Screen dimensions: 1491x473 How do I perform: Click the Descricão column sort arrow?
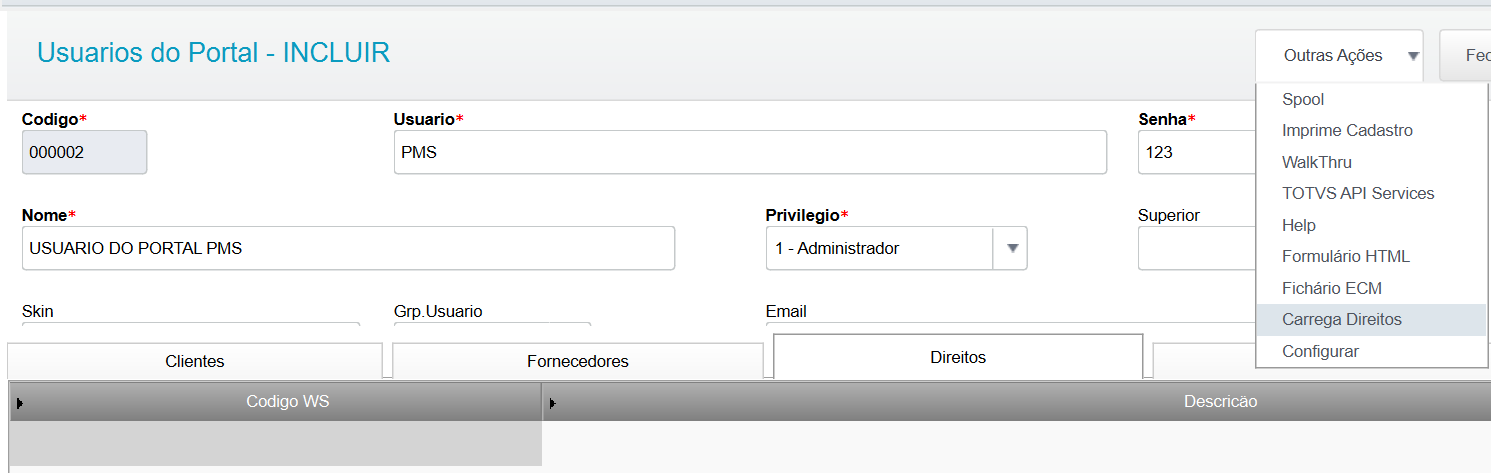pyautogui.click(x=552, y=403)
